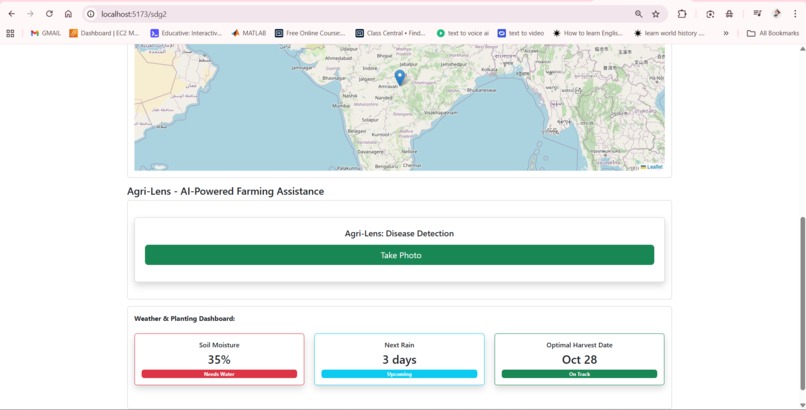Click Mumbai on the map
Screen dimensions: 806x410
pyautogui.click(x=341, y=106)
